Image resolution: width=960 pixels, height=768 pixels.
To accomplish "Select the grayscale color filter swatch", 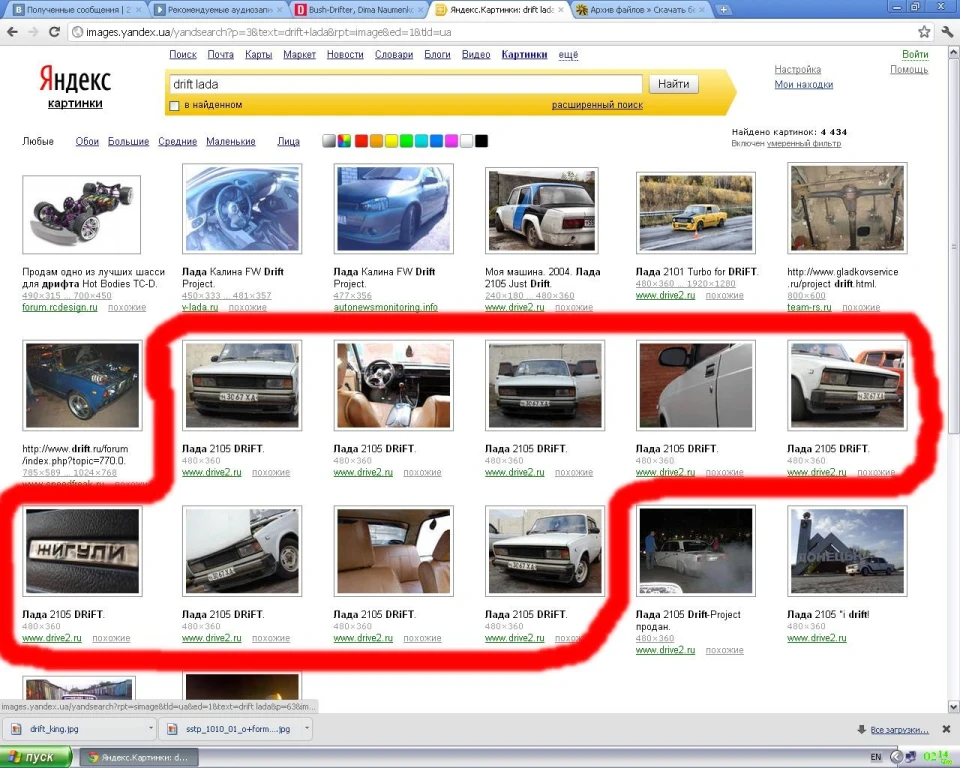I will tap(329, 141).
